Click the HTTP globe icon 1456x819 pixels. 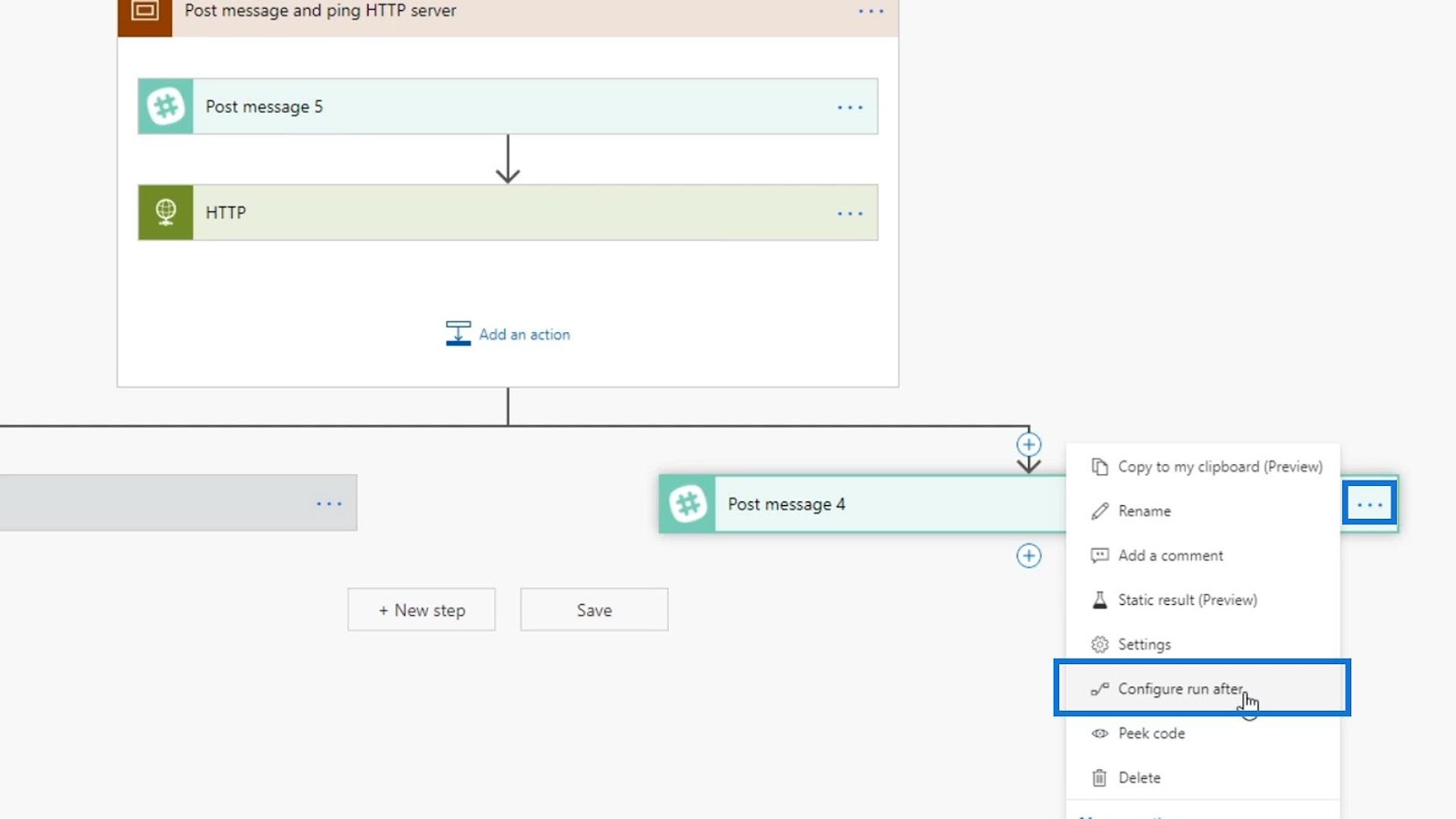[x=166, y=212]
